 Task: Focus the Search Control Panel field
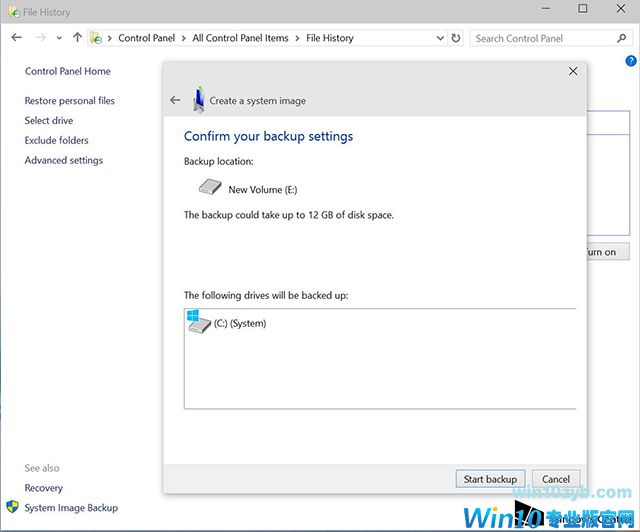(551, 38)
